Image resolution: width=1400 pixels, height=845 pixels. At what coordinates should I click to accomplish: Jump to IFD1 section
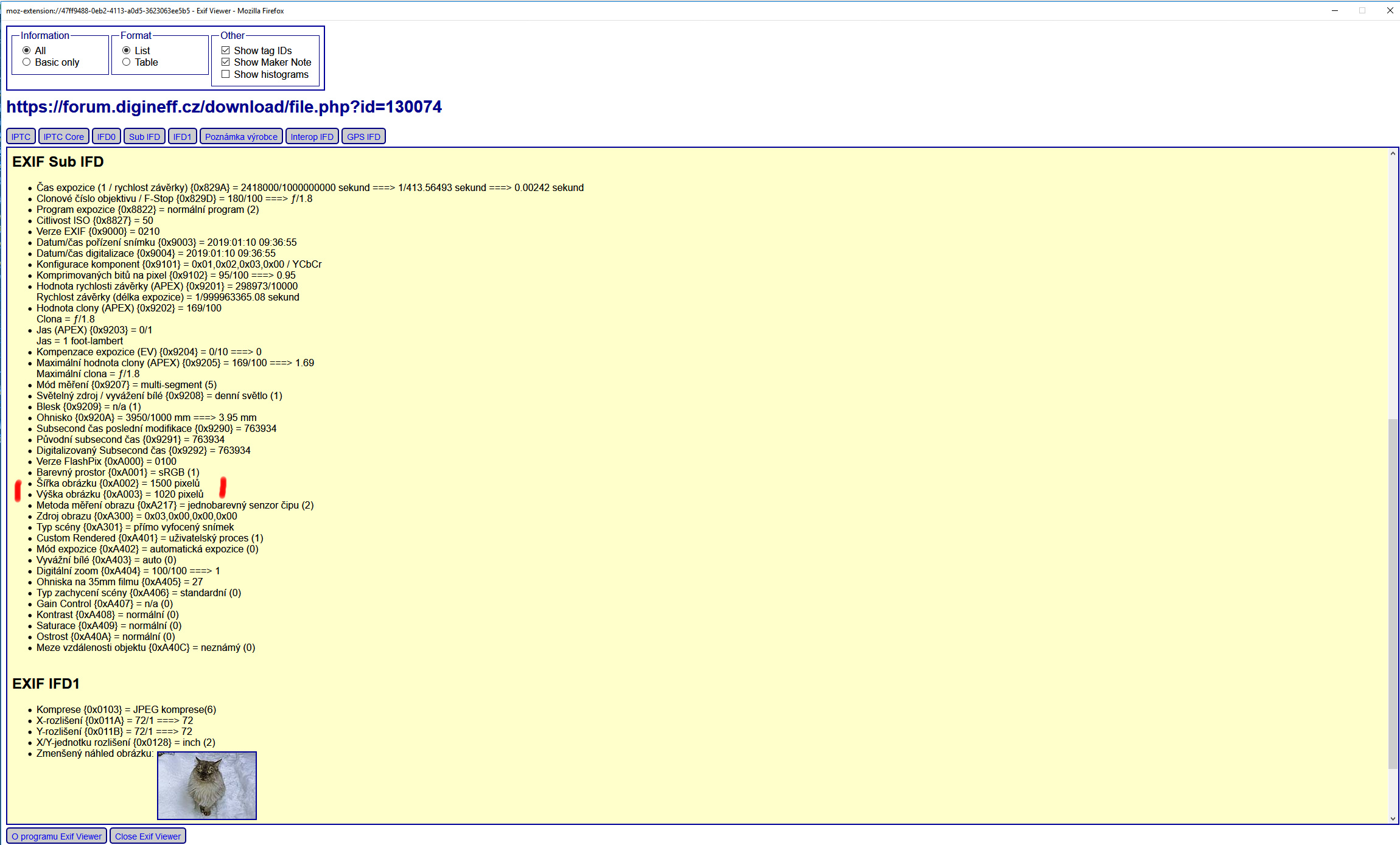point(183,137)
